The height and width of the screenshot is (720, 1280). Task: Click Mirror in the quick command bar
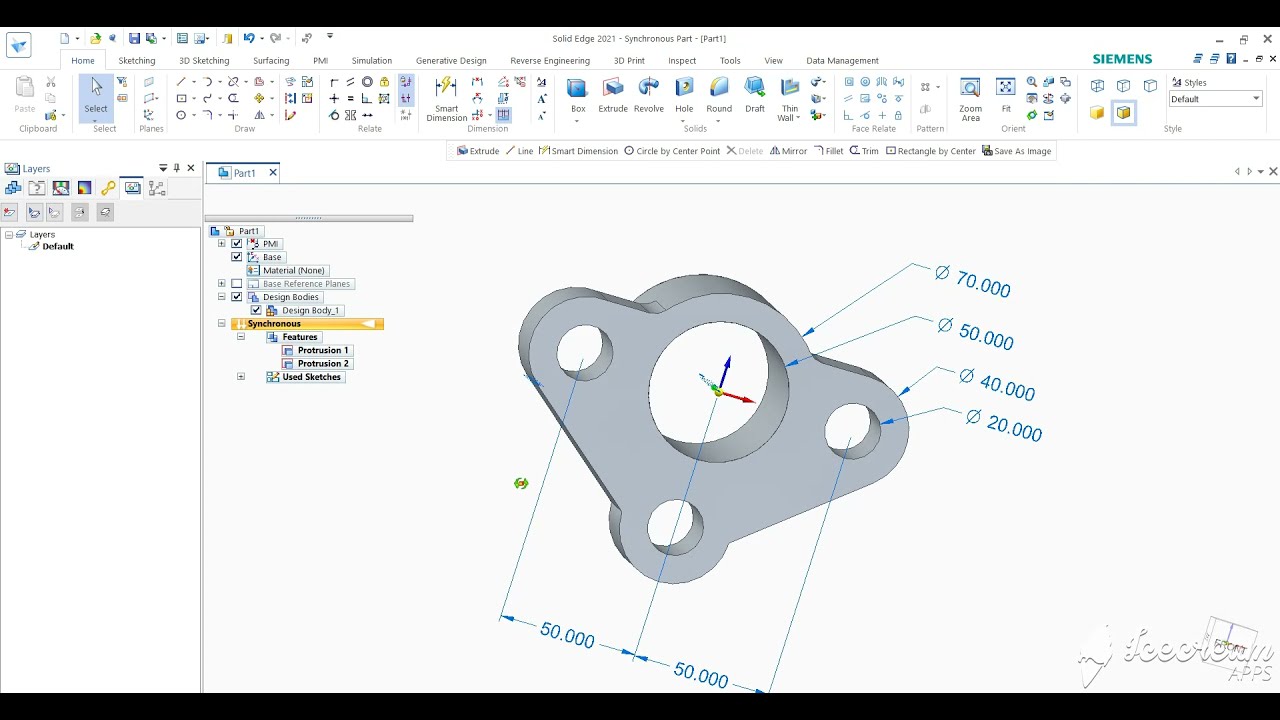788,151
